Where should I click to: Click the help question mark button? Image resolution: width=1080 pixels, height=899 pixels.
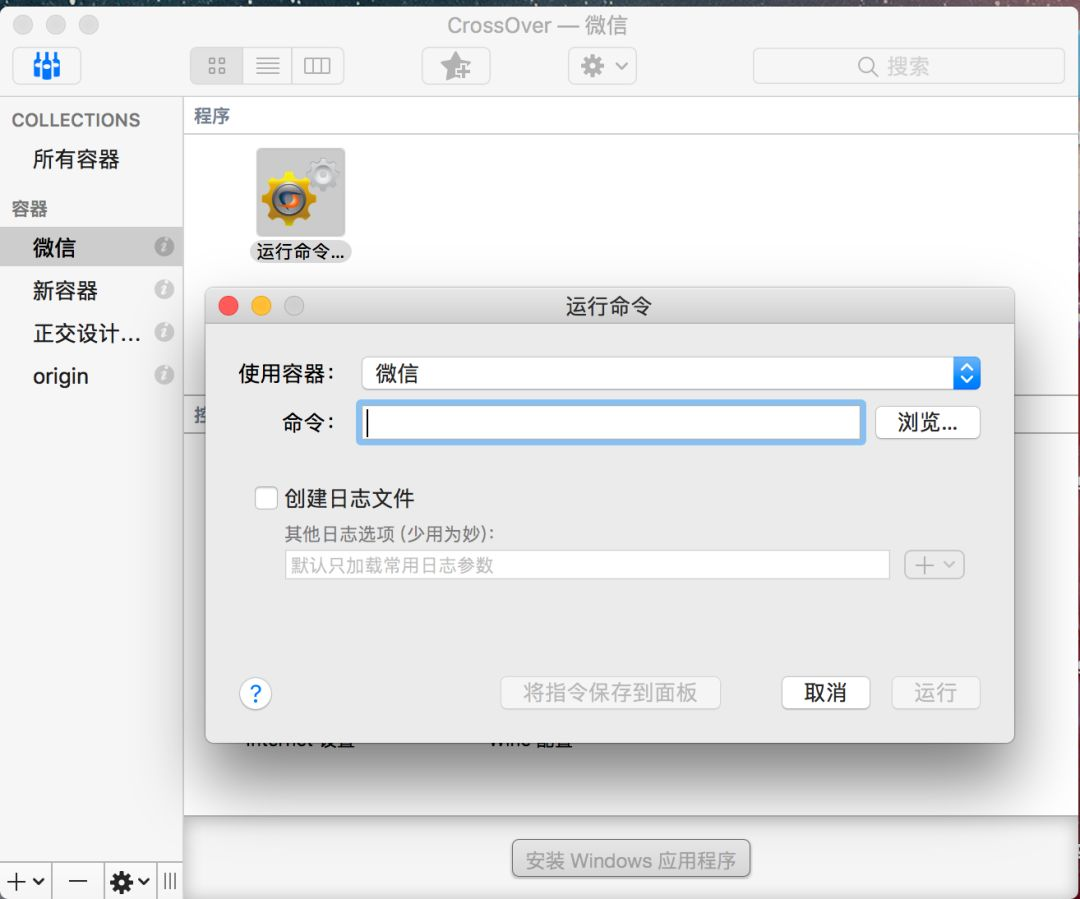click(x=256, y=693)
